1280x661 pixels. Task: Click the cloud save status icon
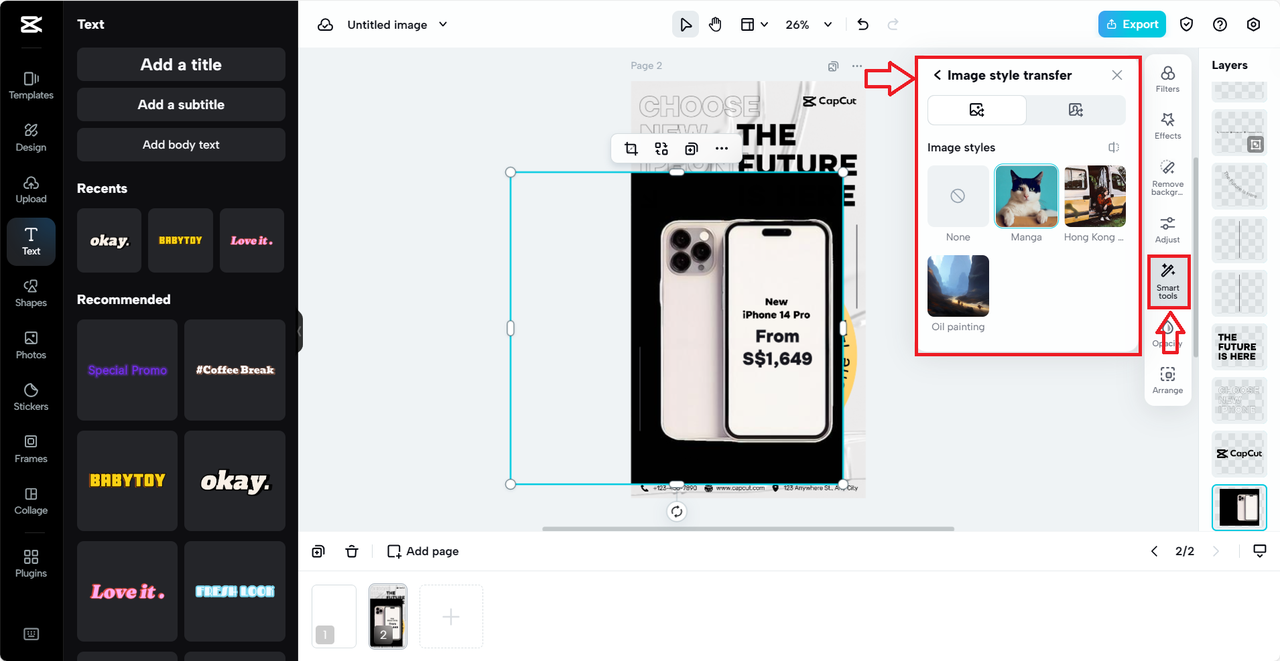tap(325, 25)
